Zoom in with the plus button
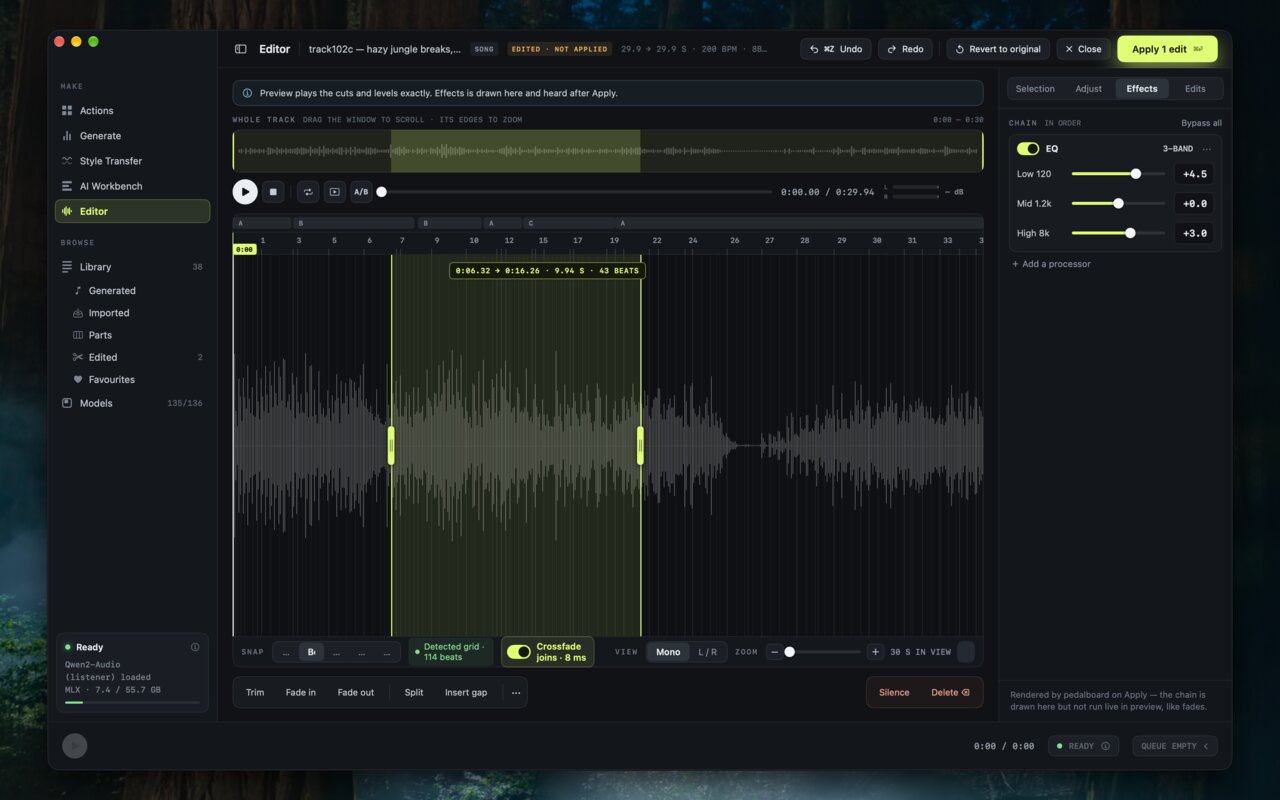This screenshot has height=800, width=1280. [x=875, y=652]
